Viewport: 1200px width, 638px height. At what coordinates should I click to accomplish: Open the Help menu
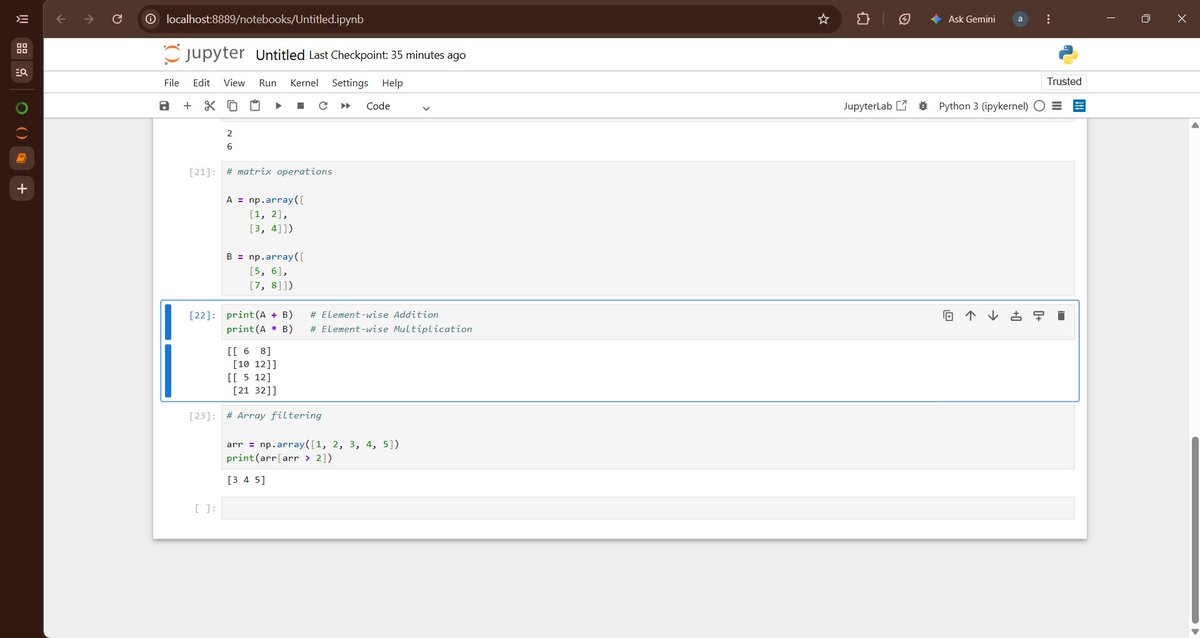(x=392, y=83)
